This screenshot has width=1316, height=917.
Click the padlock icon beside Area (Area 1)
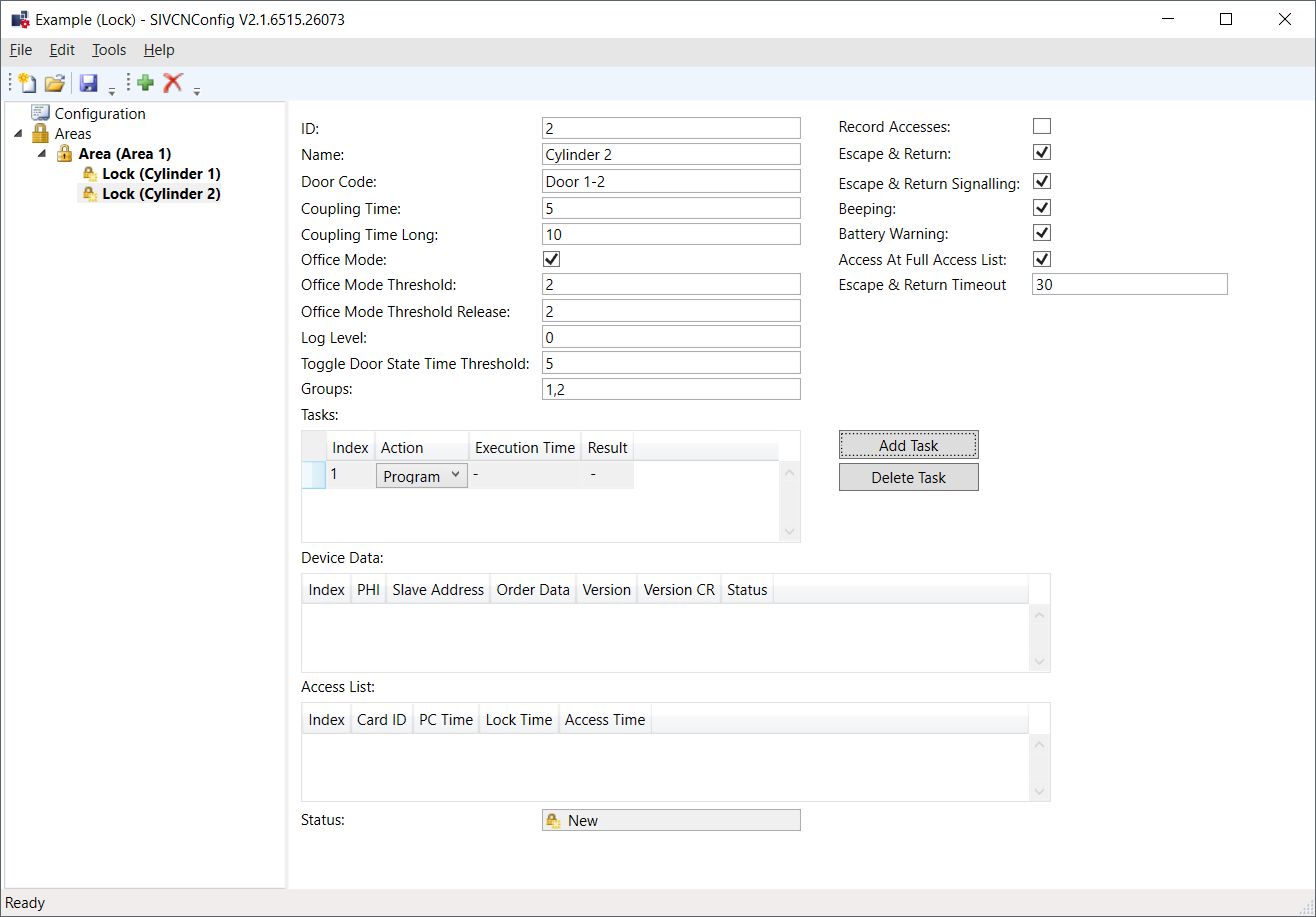64,154
